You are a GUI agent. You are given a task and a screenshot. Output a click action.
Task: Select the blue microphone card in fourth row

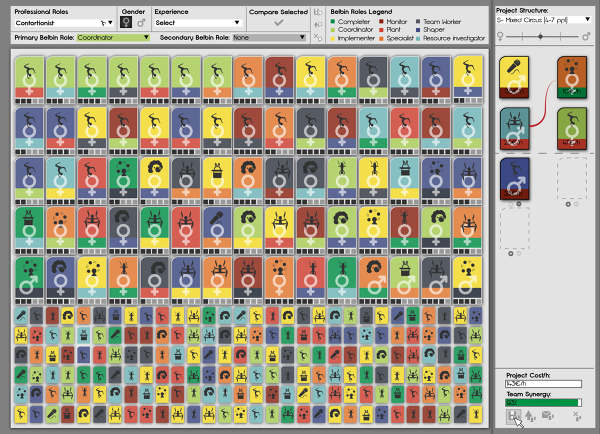[x=217, y=230]
